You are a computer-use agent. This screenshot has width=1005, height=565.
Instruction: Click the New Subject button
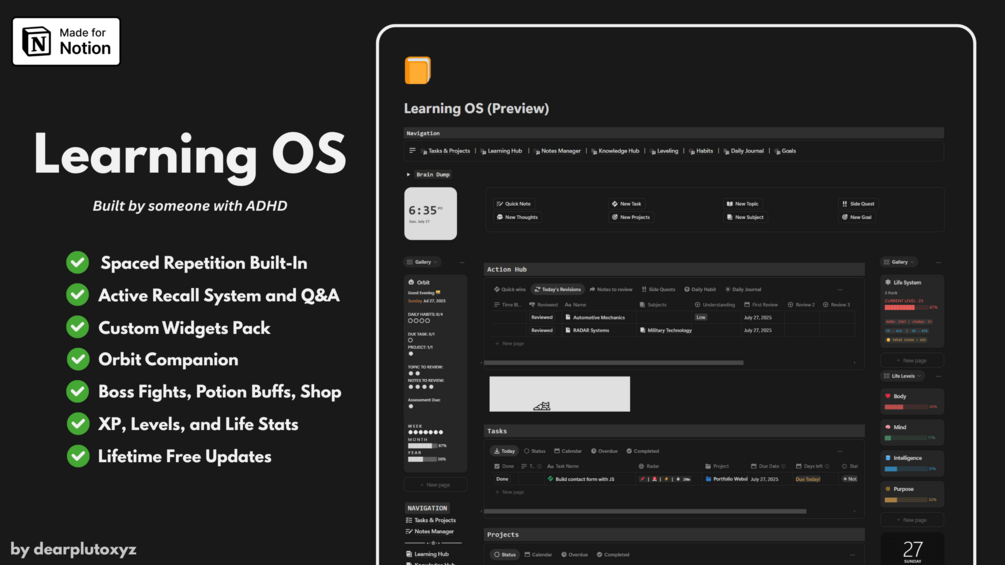pos(745,217)
